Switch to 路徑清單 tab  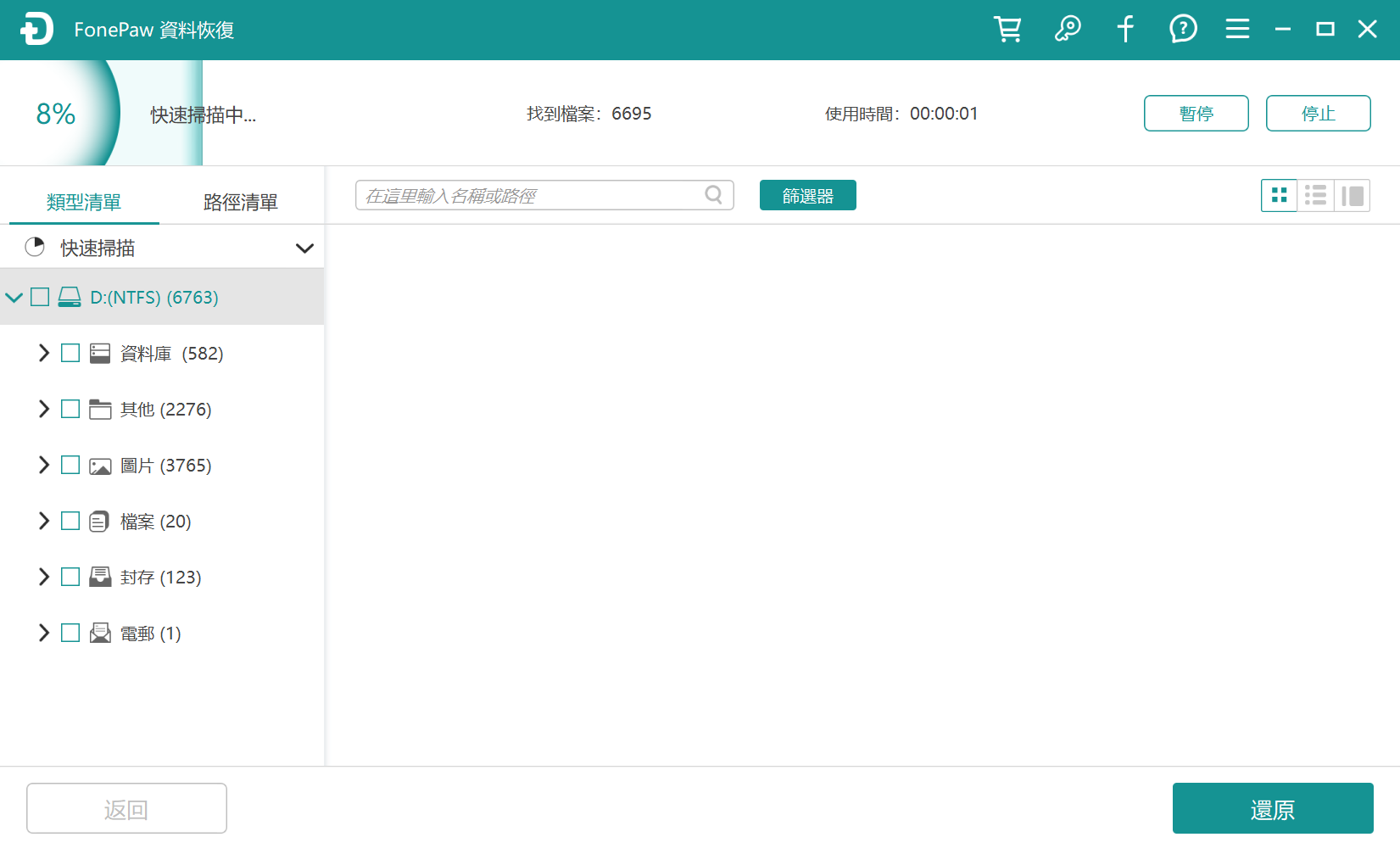(x=241, y=202)
